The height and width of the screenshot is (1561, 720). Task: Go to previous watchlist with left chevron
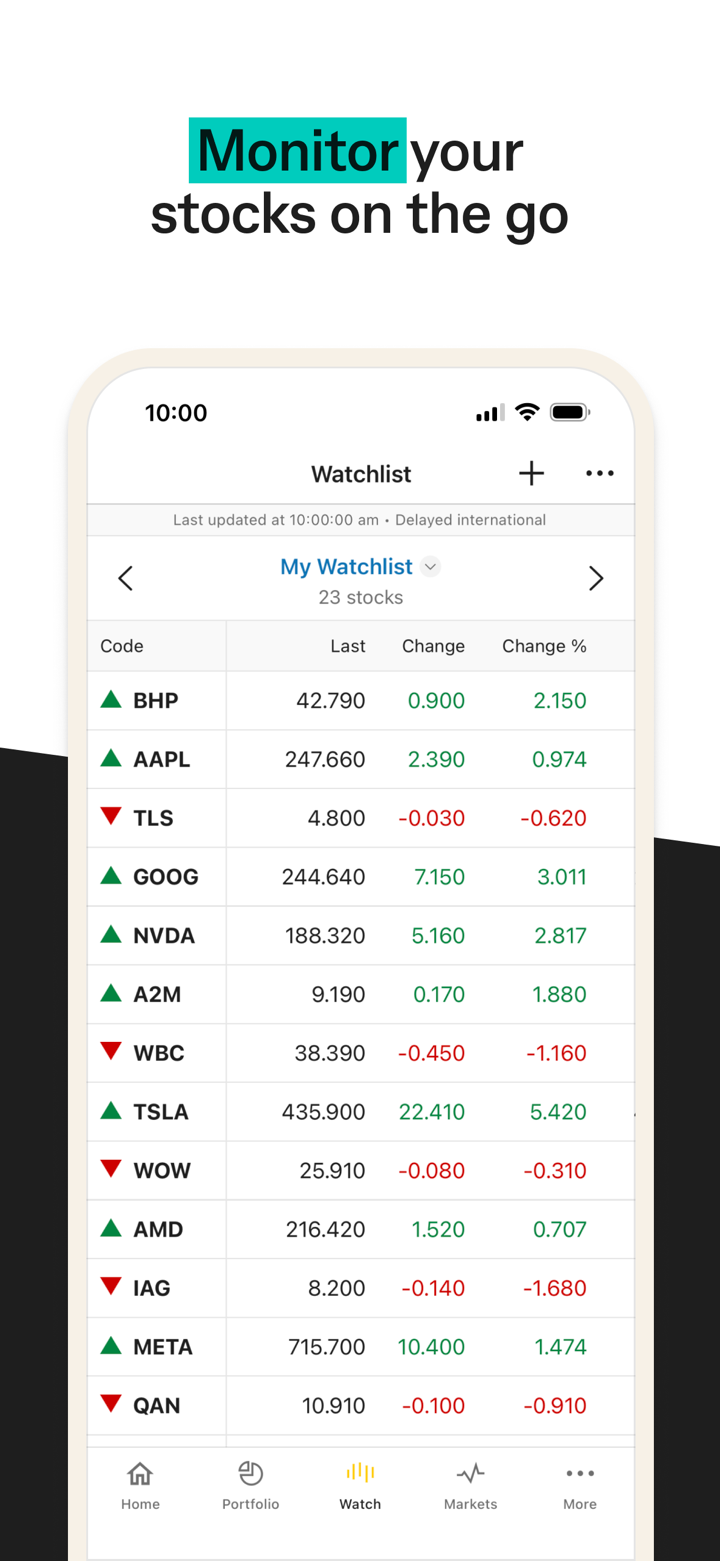(x=126, y=578)
